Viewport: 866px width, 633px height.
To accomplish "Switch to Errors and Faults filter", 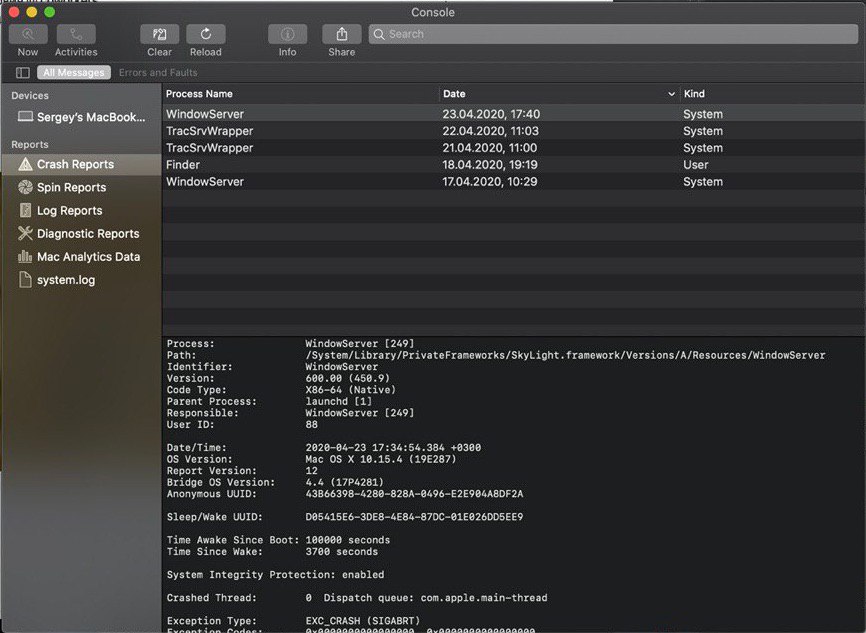I will 158,72.
